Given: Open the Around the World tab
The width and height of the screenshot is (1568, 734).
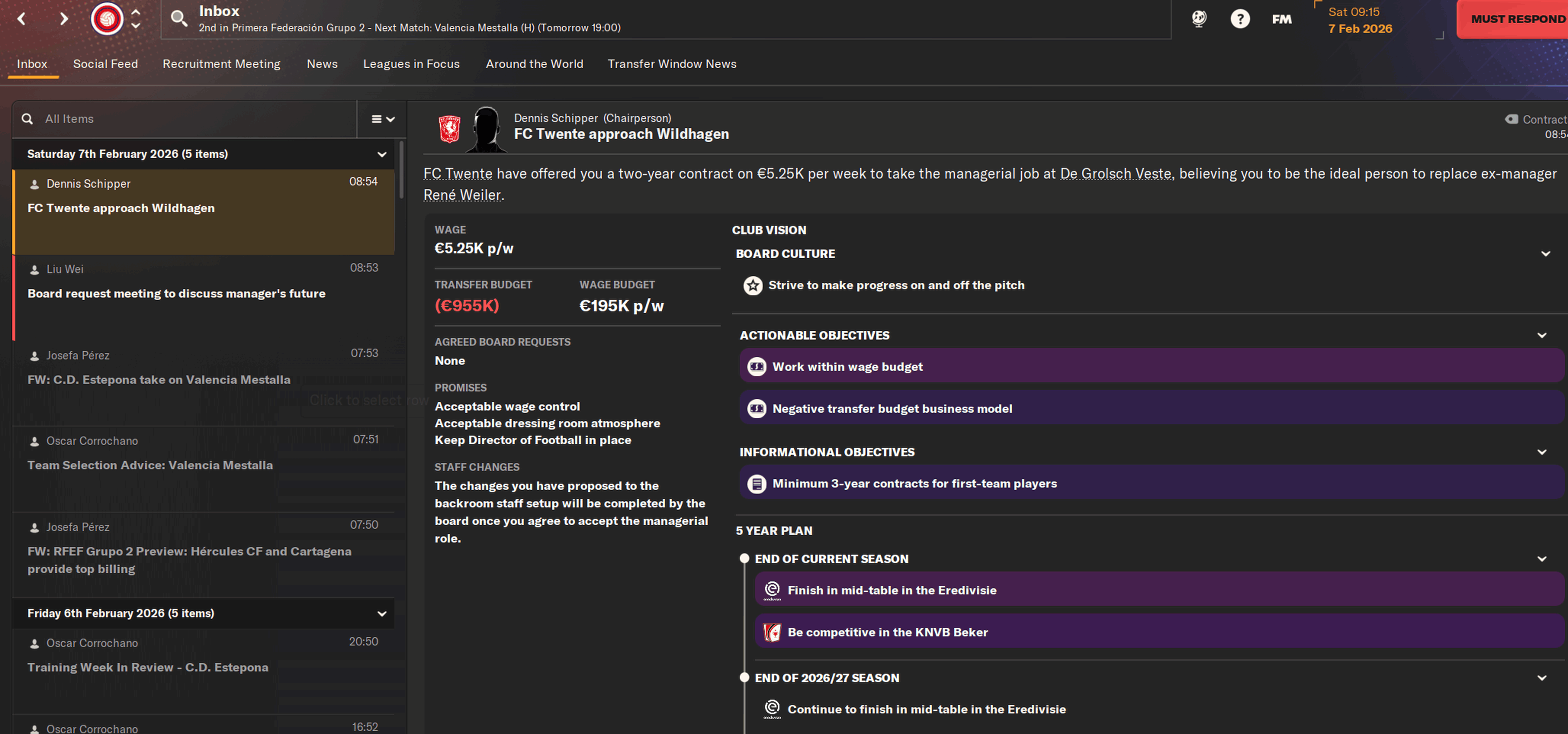Looking at the screenshot, I should 535,64.
